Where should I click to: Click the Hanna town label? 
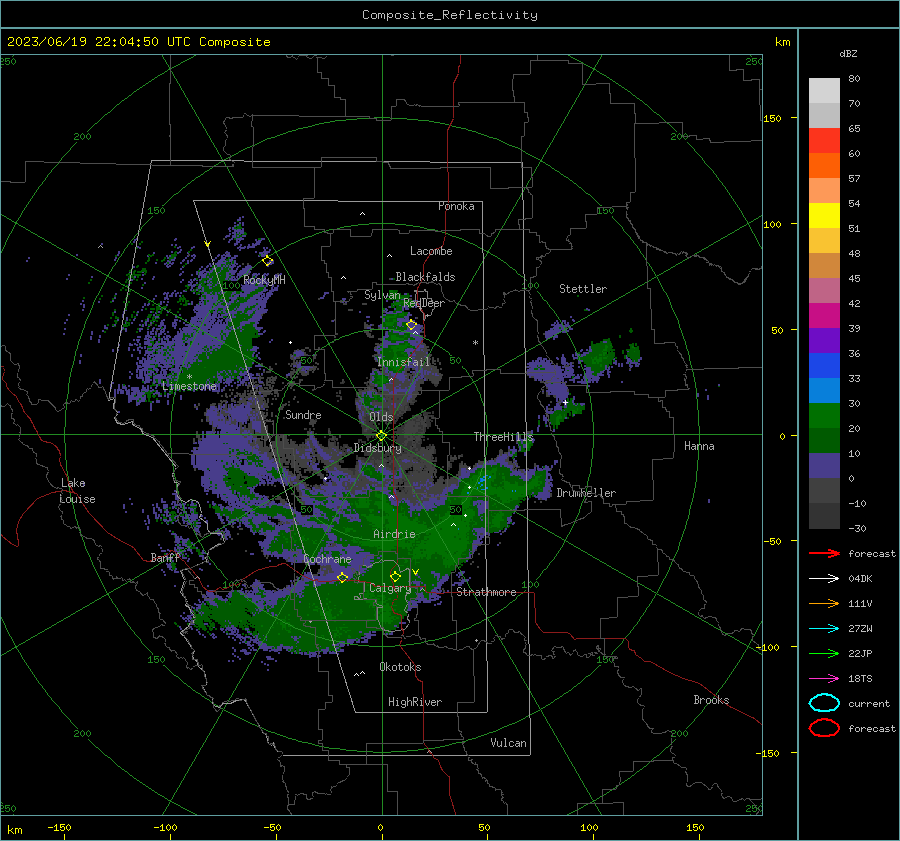click(699, 446)
